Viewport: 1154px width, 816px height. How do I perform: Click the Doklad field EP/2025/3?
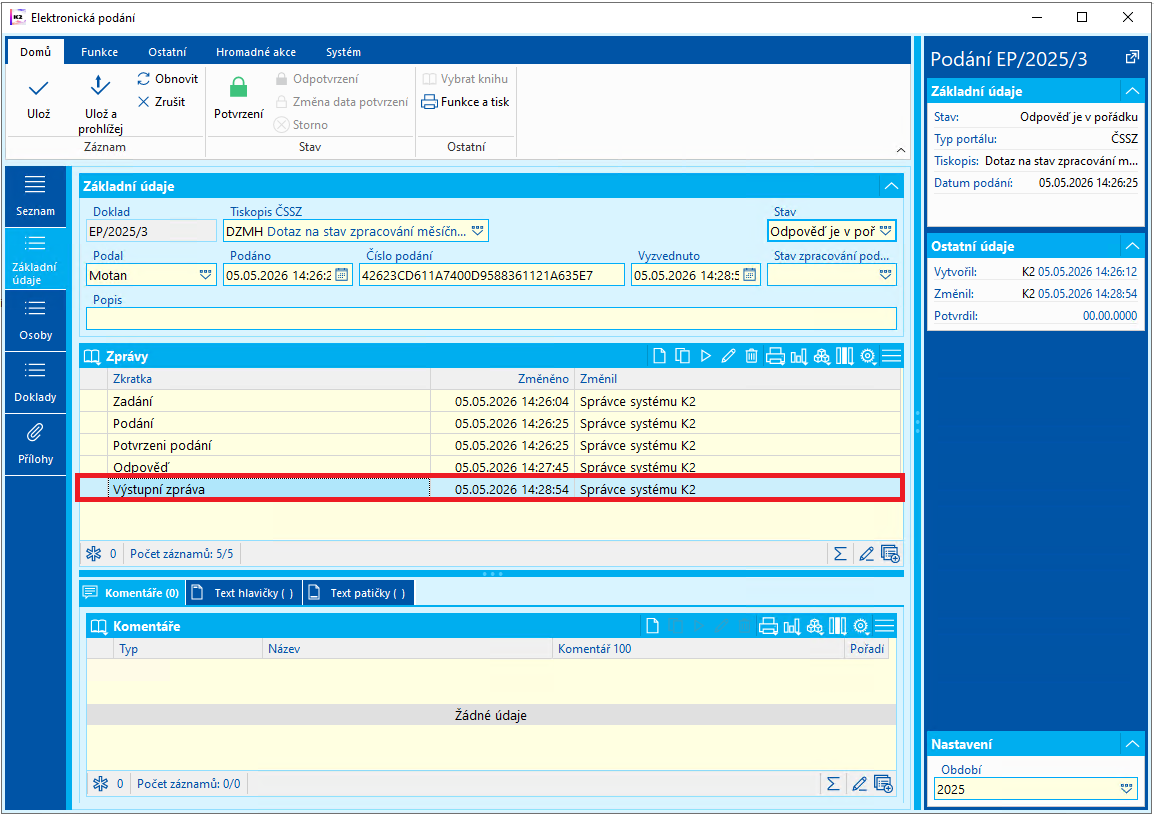click(x=151, y=231)
